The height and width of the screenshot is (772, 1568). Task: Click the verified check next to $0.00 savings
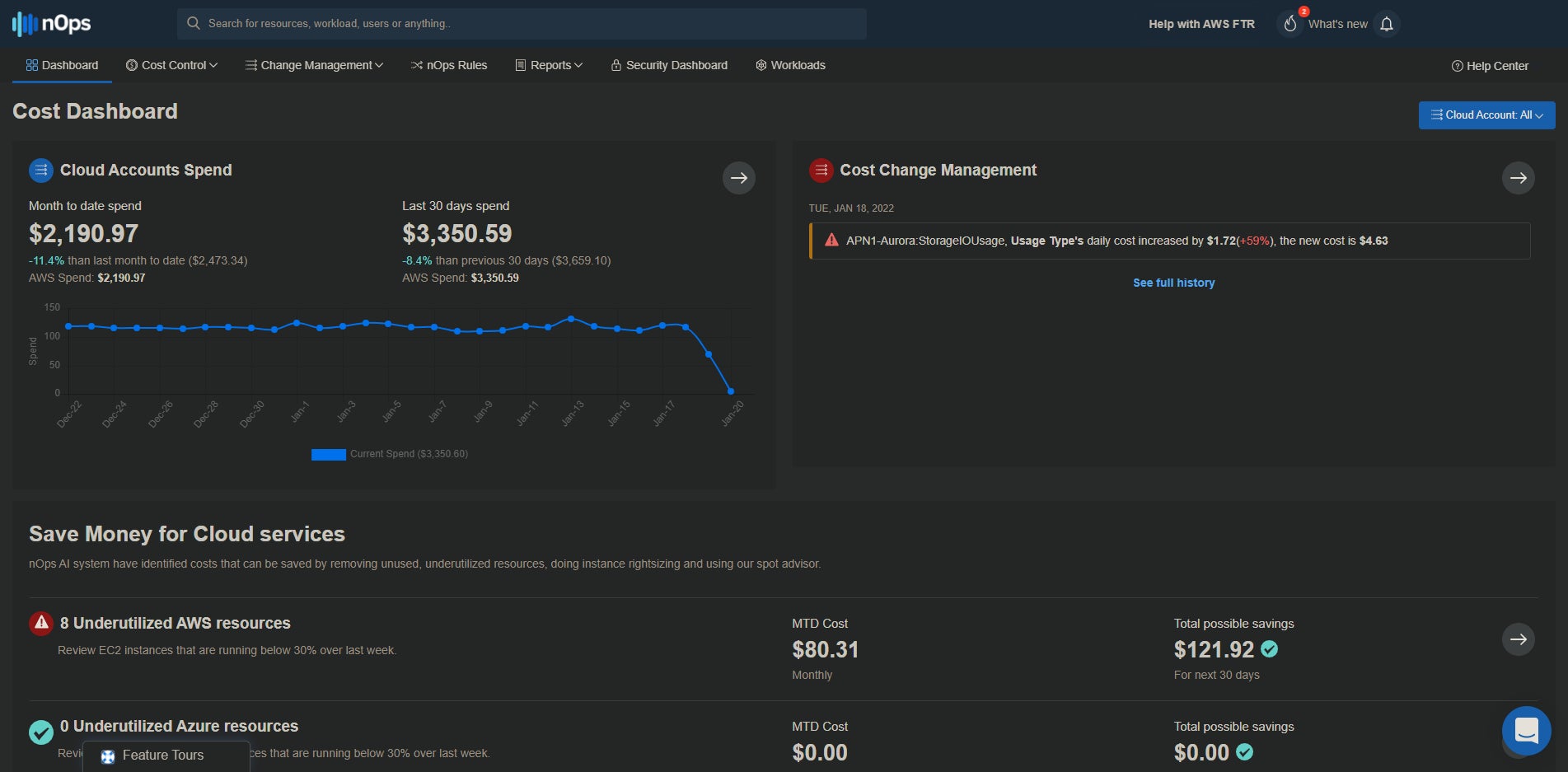1245,752
